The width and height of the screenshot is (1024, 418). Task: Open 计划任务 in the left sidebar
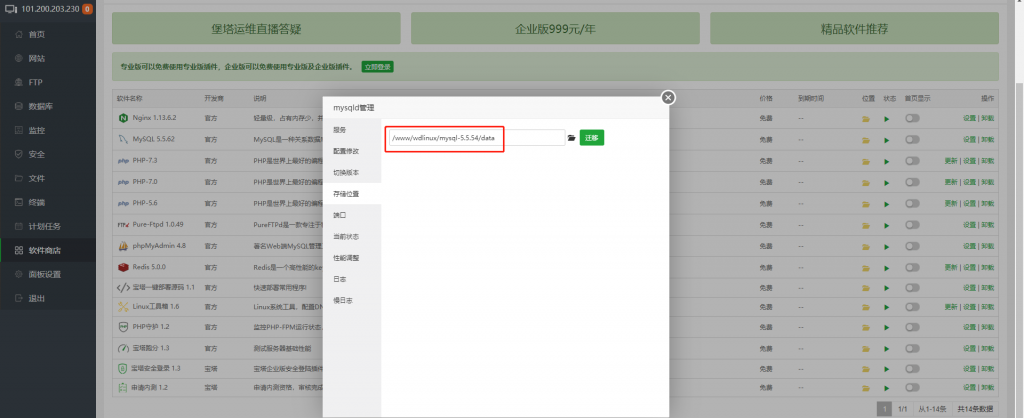click(48, 227)
